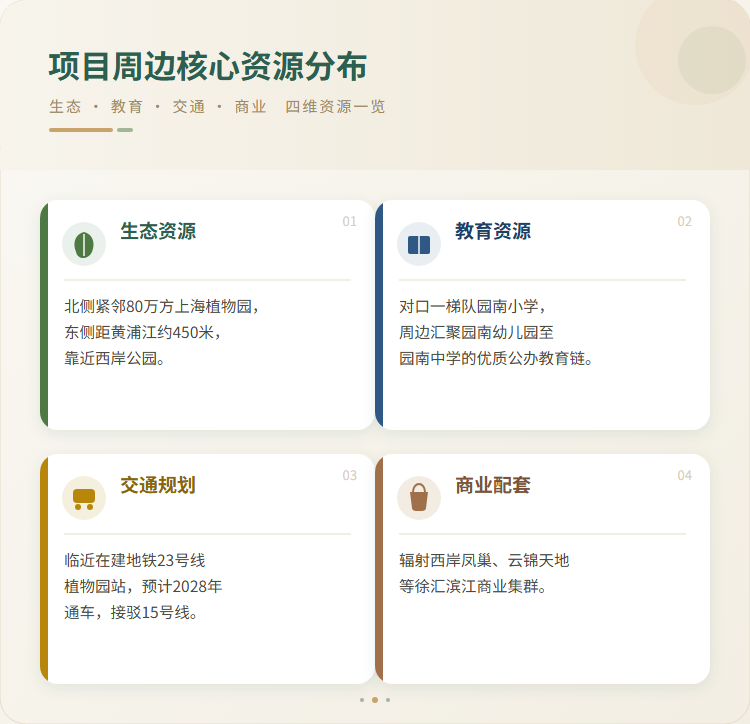Image resolution: width=750 pixels, height=724 pixels.
Task: Select the line 辐射西岸凤巢、云锦天地
Action: [x=484, y=560]
